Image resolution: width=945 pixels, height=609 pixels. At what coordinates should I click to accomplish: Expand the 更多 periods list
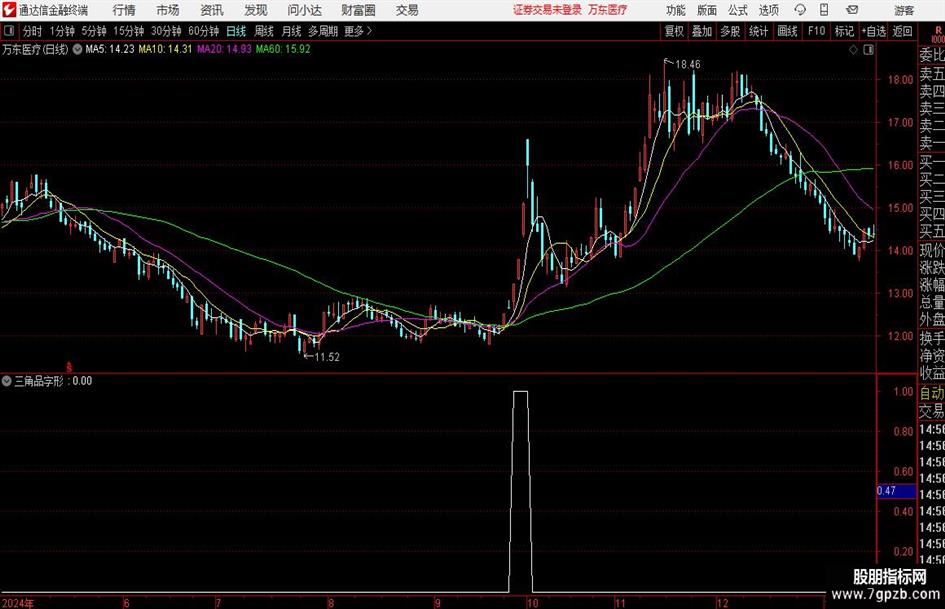pyautogui.click(x=358, y=31)
